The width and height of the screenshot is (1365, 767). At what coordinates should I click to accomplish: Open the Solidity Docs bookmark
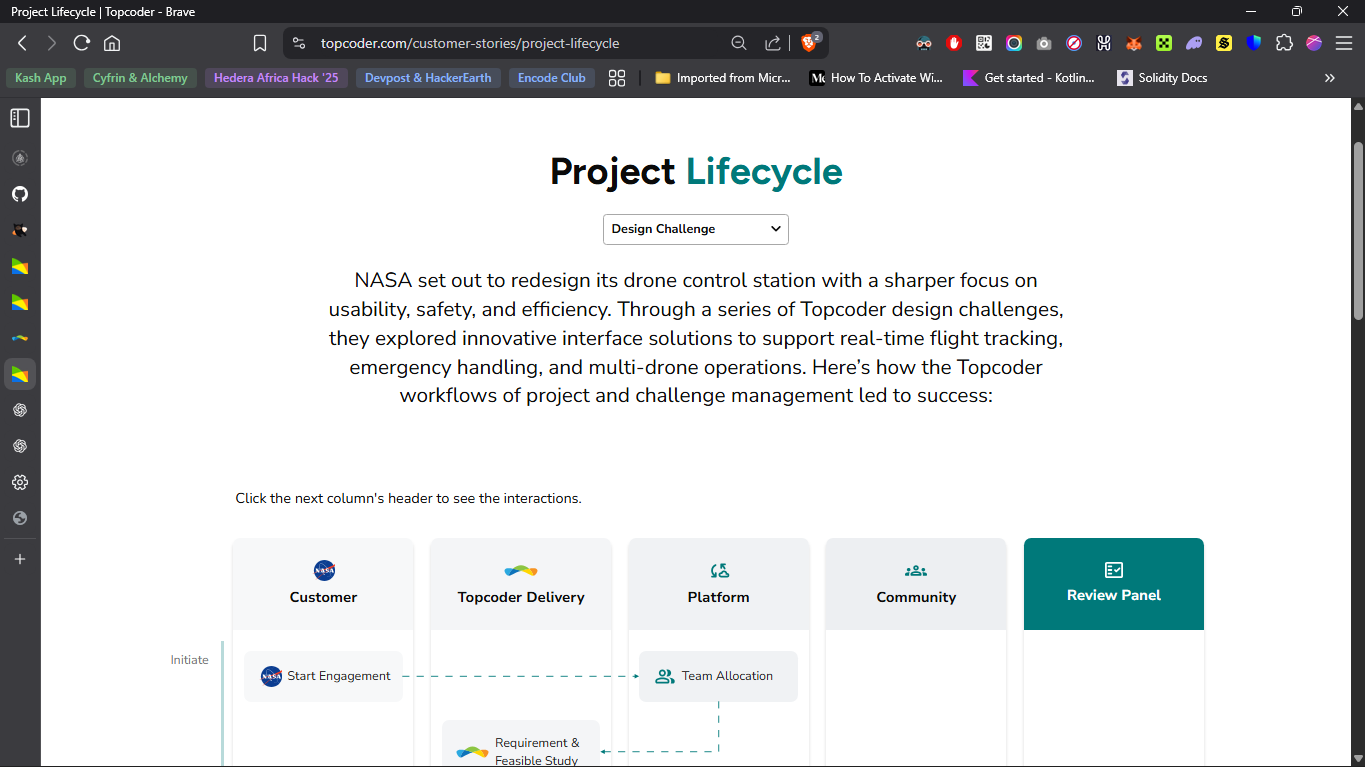[1162, 78]
